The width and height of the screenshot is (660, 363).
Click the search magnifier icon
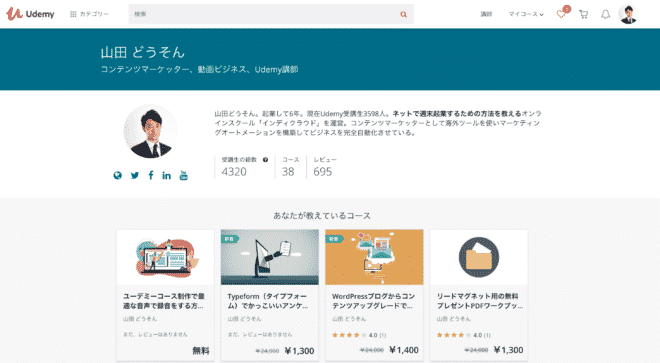[x=404, y=14]
